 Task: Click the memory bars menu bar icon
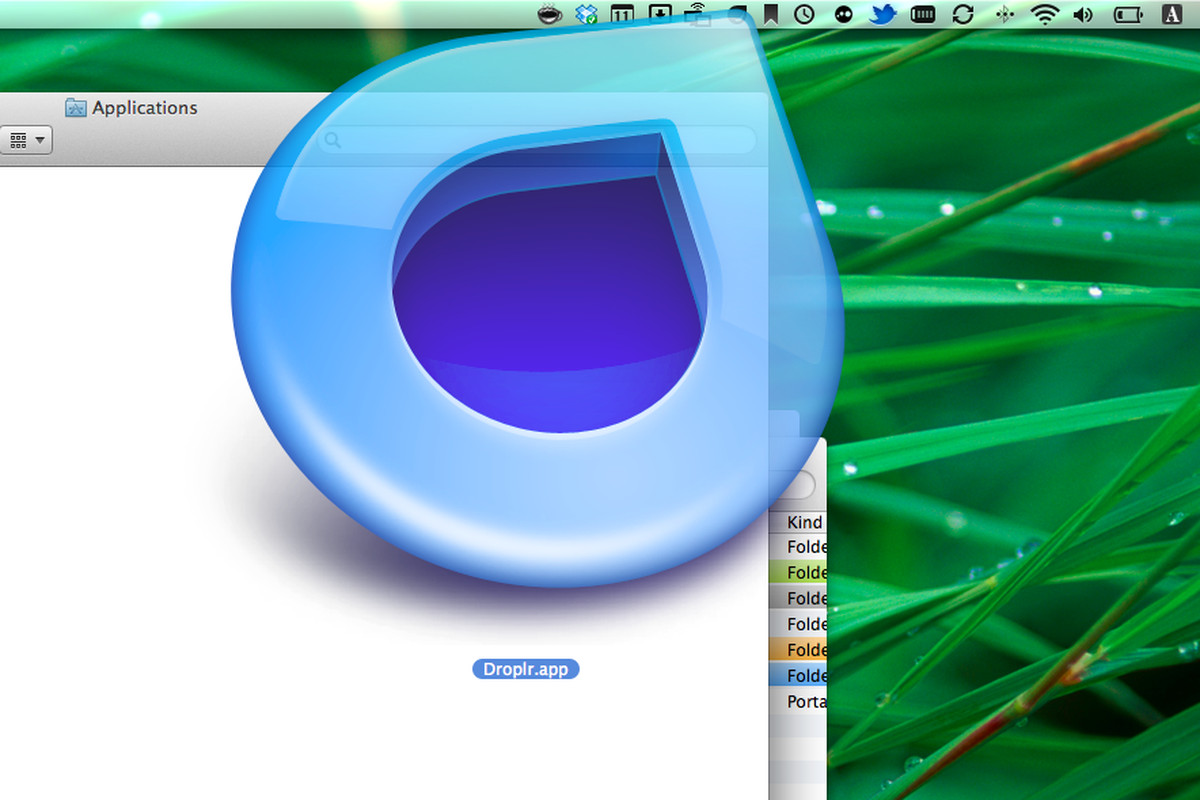[x=924, y=14]
